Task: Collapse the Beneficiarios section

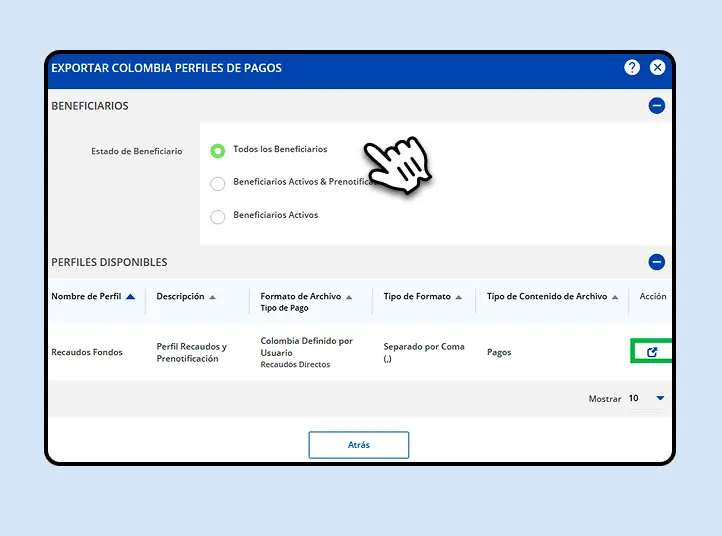Action: click(x=657, y=105)
